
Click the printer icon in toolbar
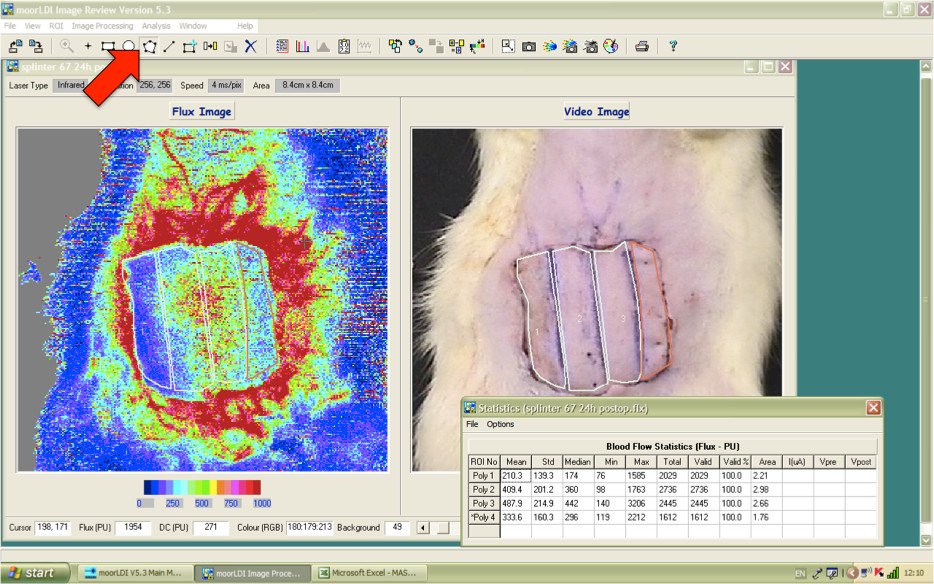pyautogui.click(x=642, y=46)
